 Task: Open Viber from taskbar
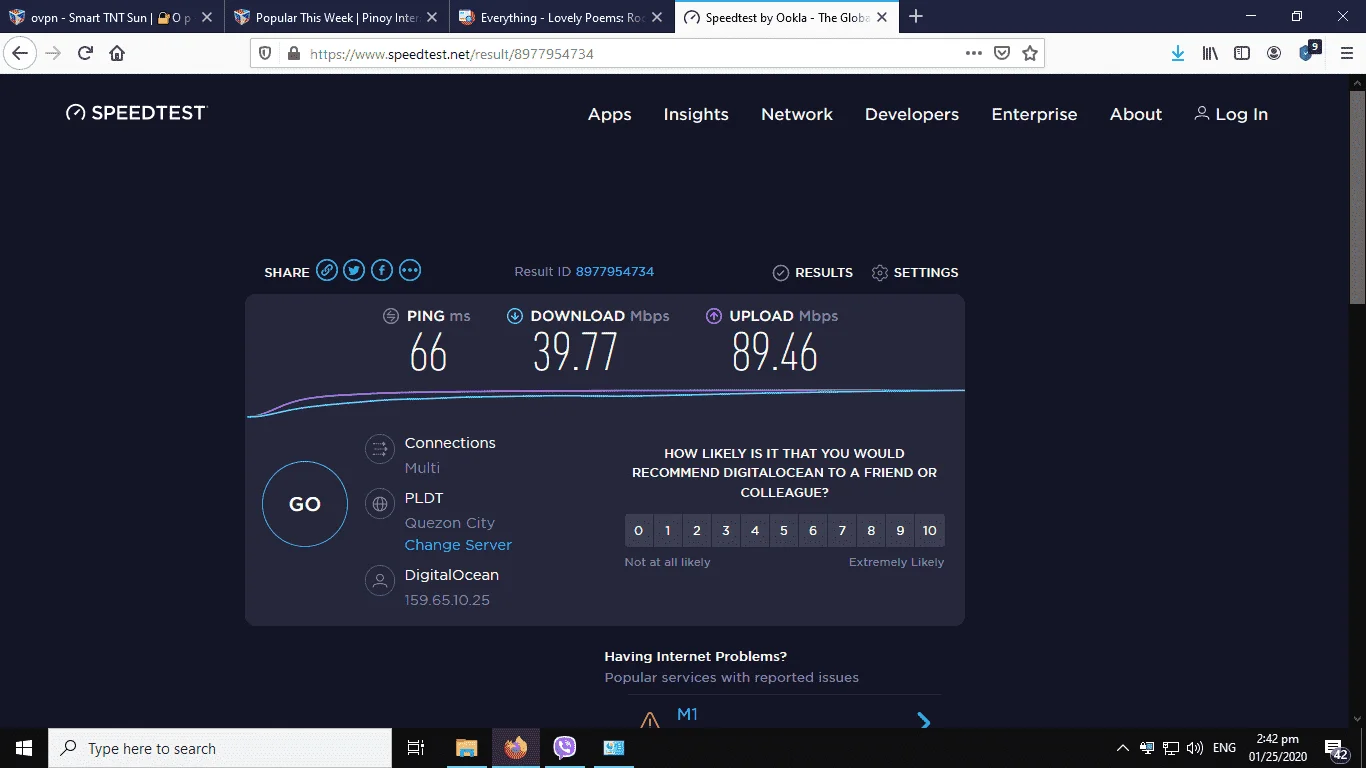[565, 748]
